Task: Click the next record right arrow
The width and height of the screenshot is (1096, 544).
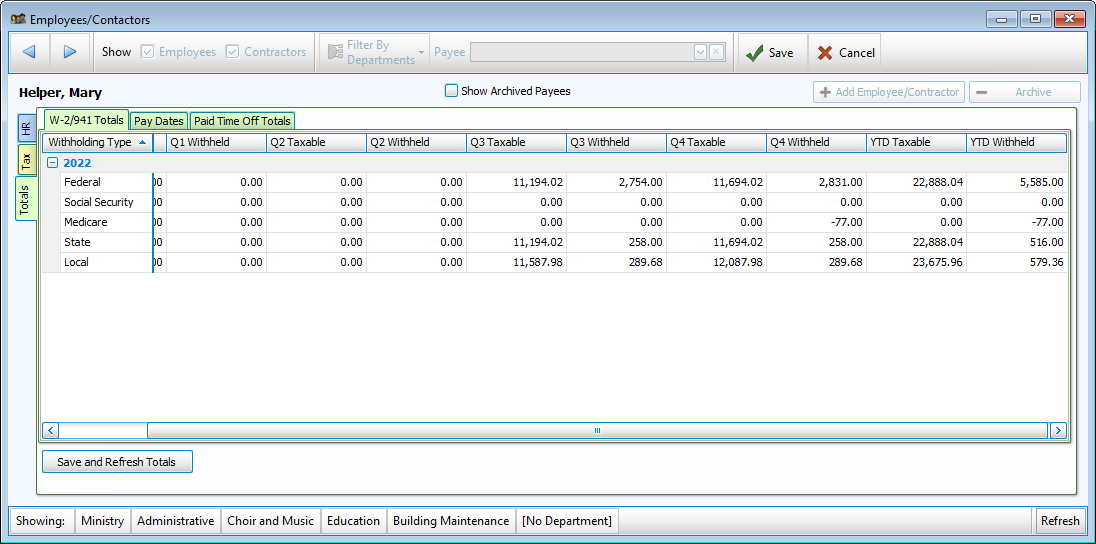Action: (70, 52)
